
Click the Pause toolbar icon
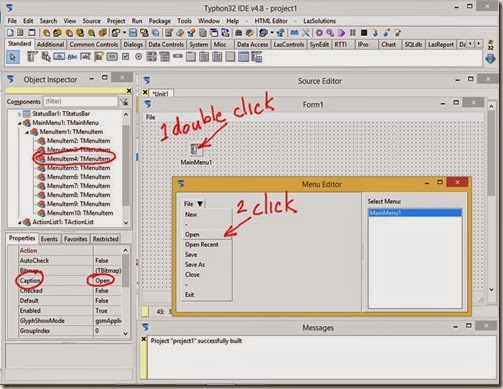(353, 33)
